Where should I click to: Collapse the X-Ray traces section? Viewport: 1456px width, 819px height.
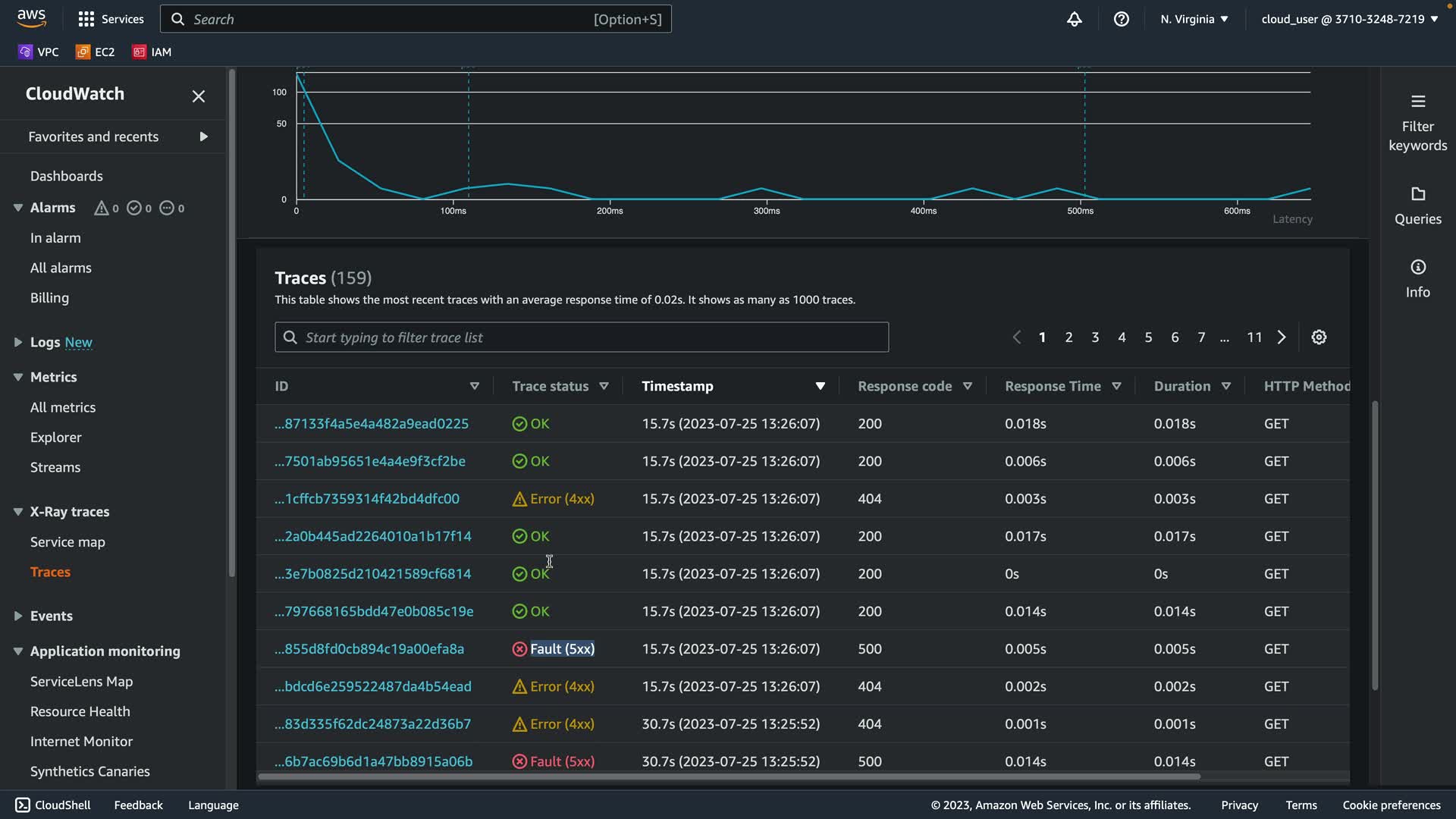tap(18, 512)
